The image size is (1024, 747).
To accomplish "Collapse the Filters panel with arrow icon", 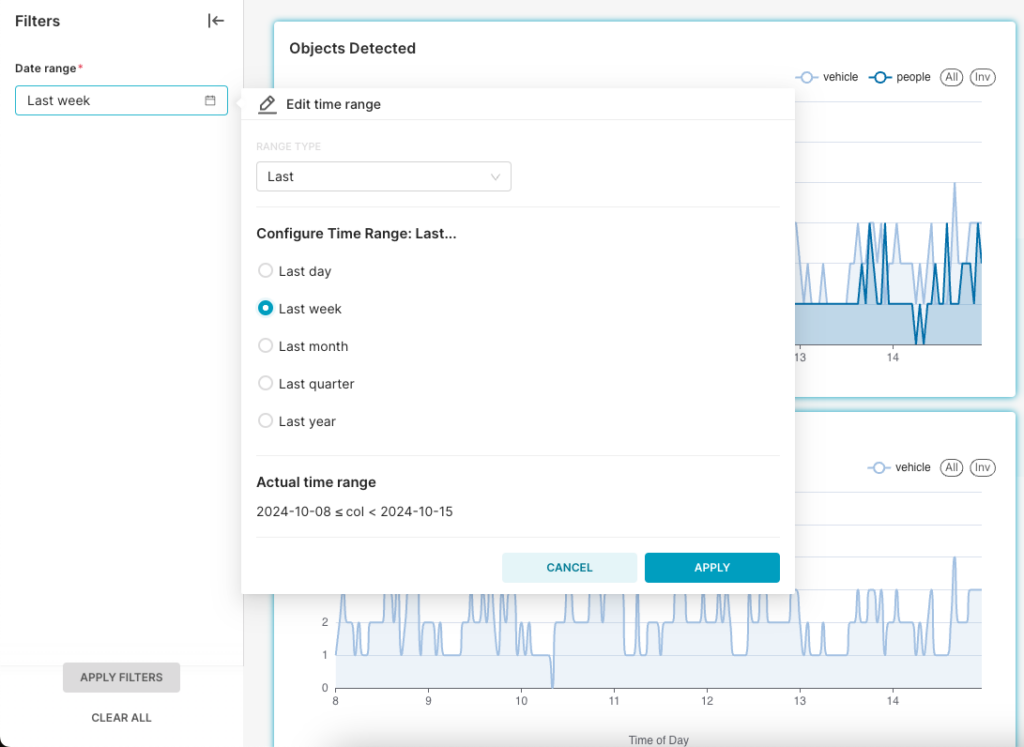I will pos(216,21).
